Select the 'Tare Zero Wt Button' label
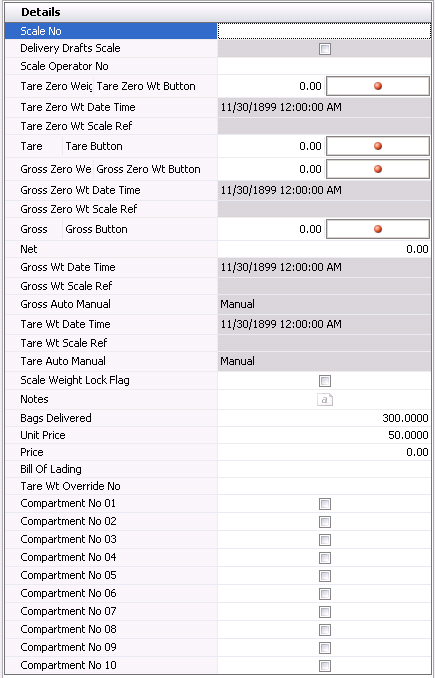The height and width of the screenshot is (678, 435). (x=146, y=86)
